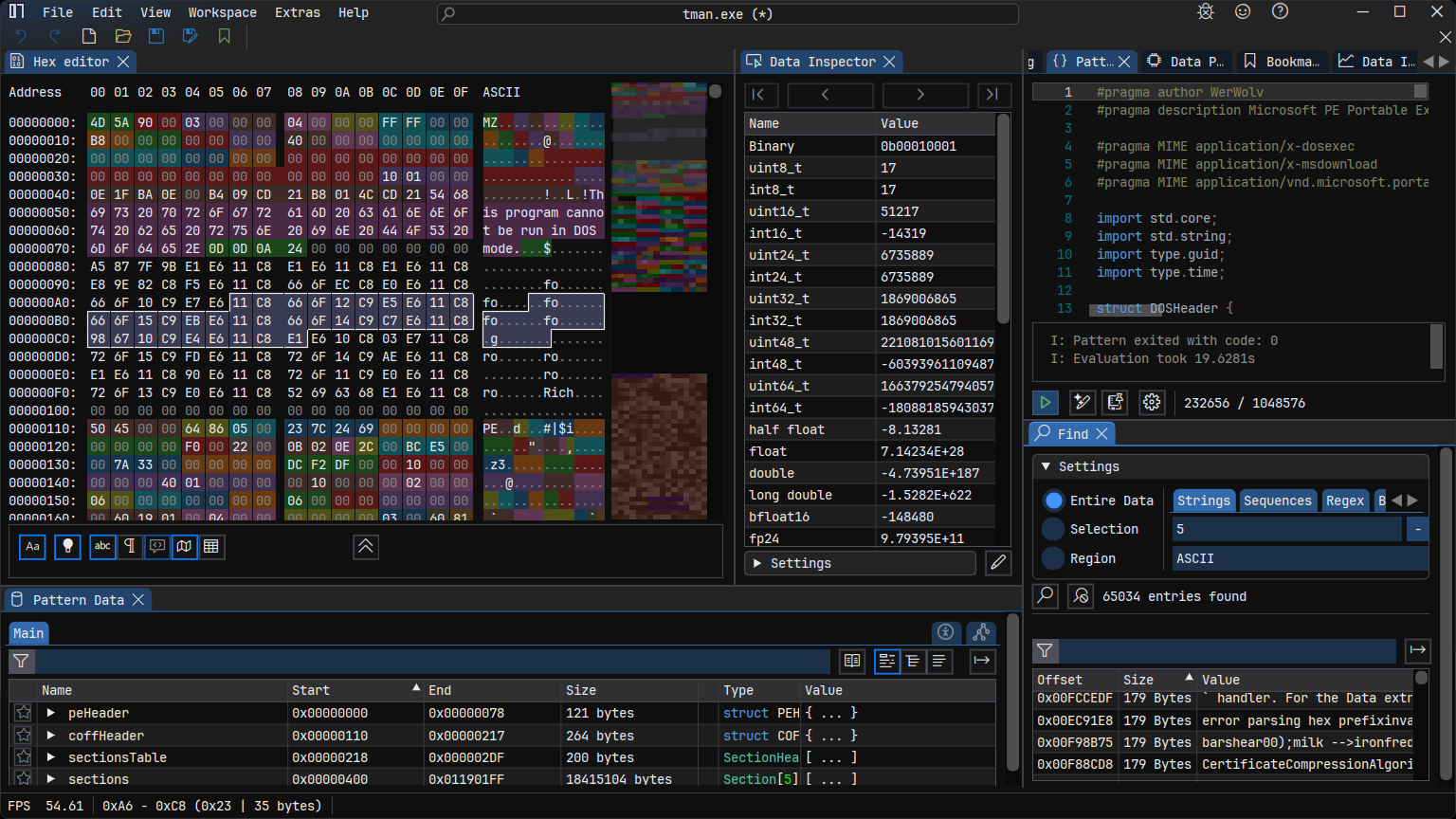
Task: Click the filter funnel icon in Pattern Data
Action: 21,661
